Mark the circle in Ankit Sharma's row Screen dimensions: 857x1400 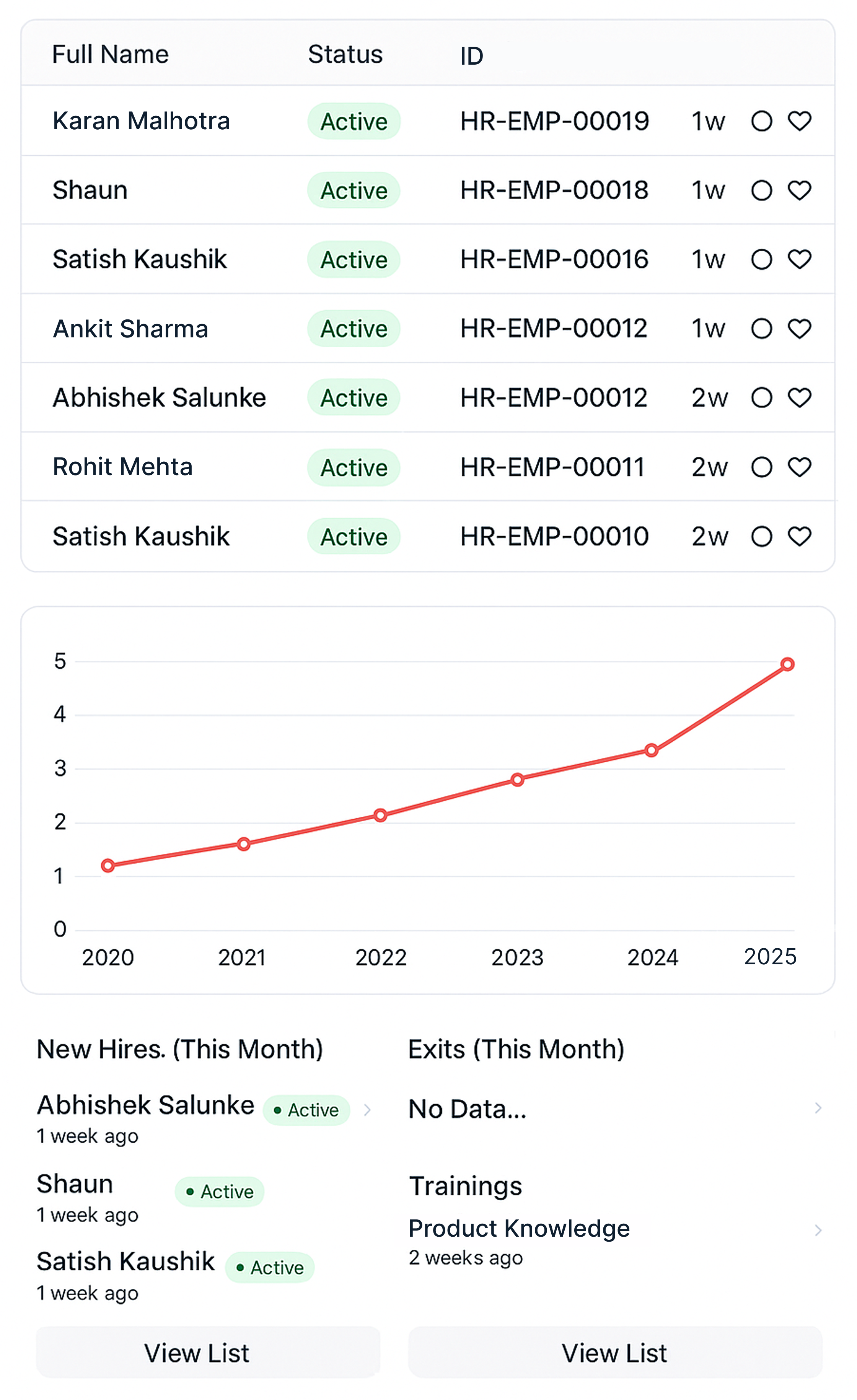(x=761, y=329)
